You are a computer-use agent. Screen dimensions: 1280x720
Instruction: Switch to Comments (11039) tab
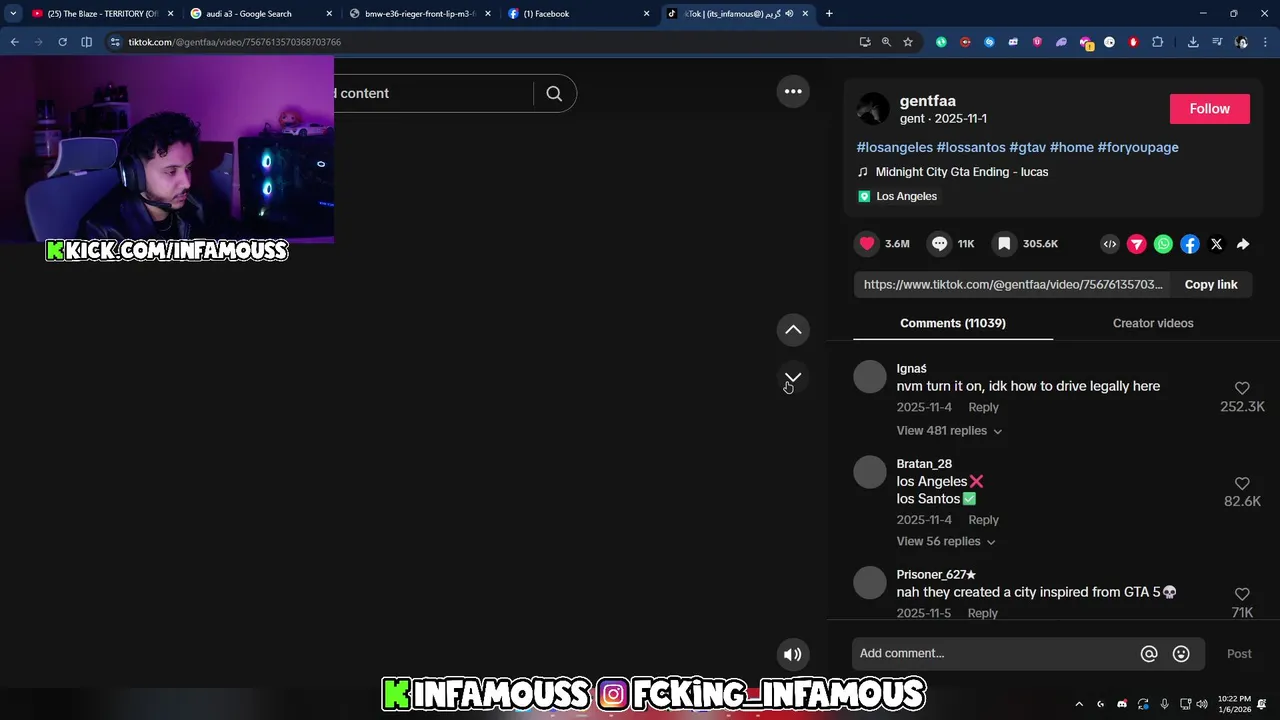pyautogui.click(x=953, y=323)
